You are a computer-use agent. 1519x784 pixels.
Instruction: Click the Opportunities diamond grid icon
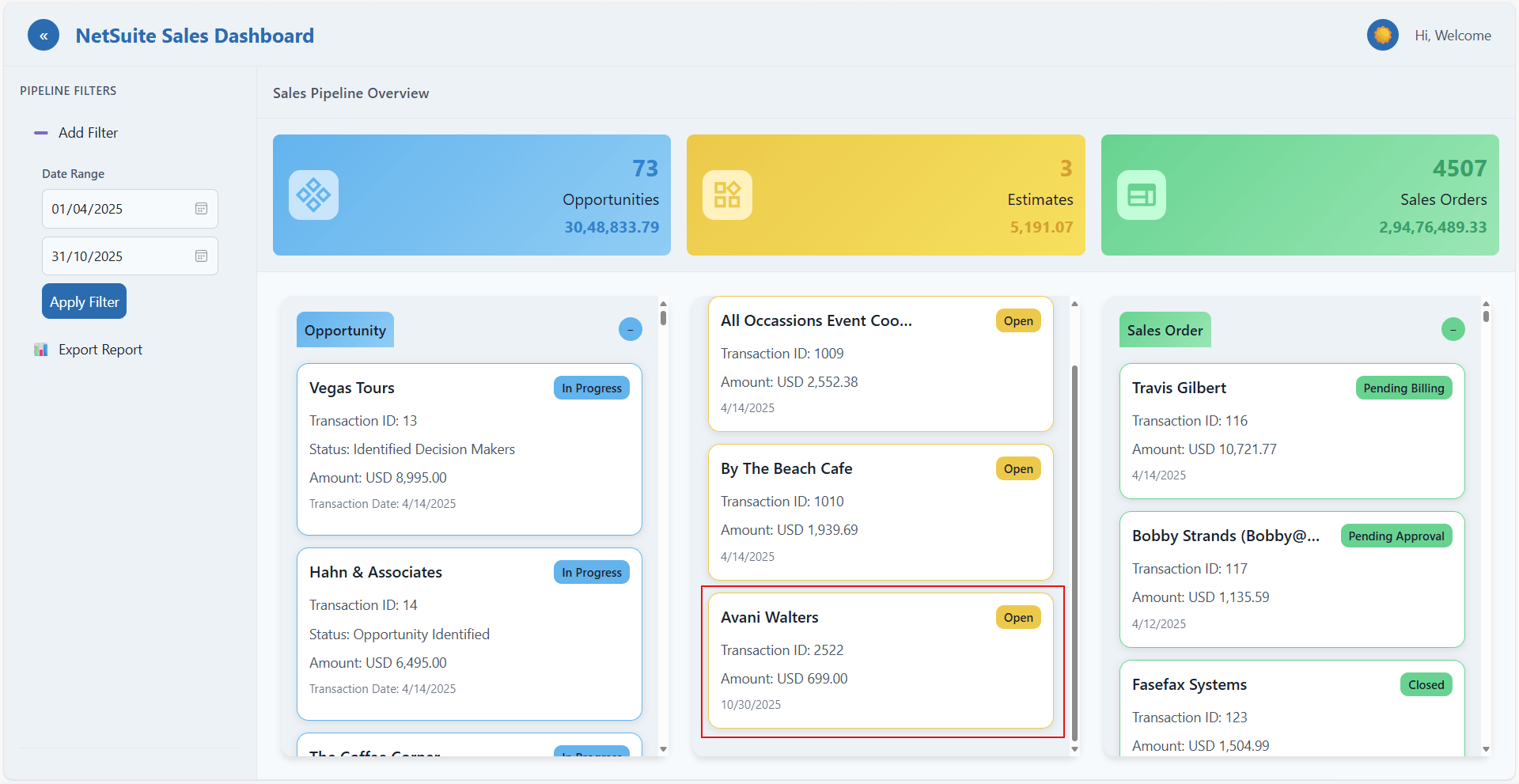[x=313, y=195]
